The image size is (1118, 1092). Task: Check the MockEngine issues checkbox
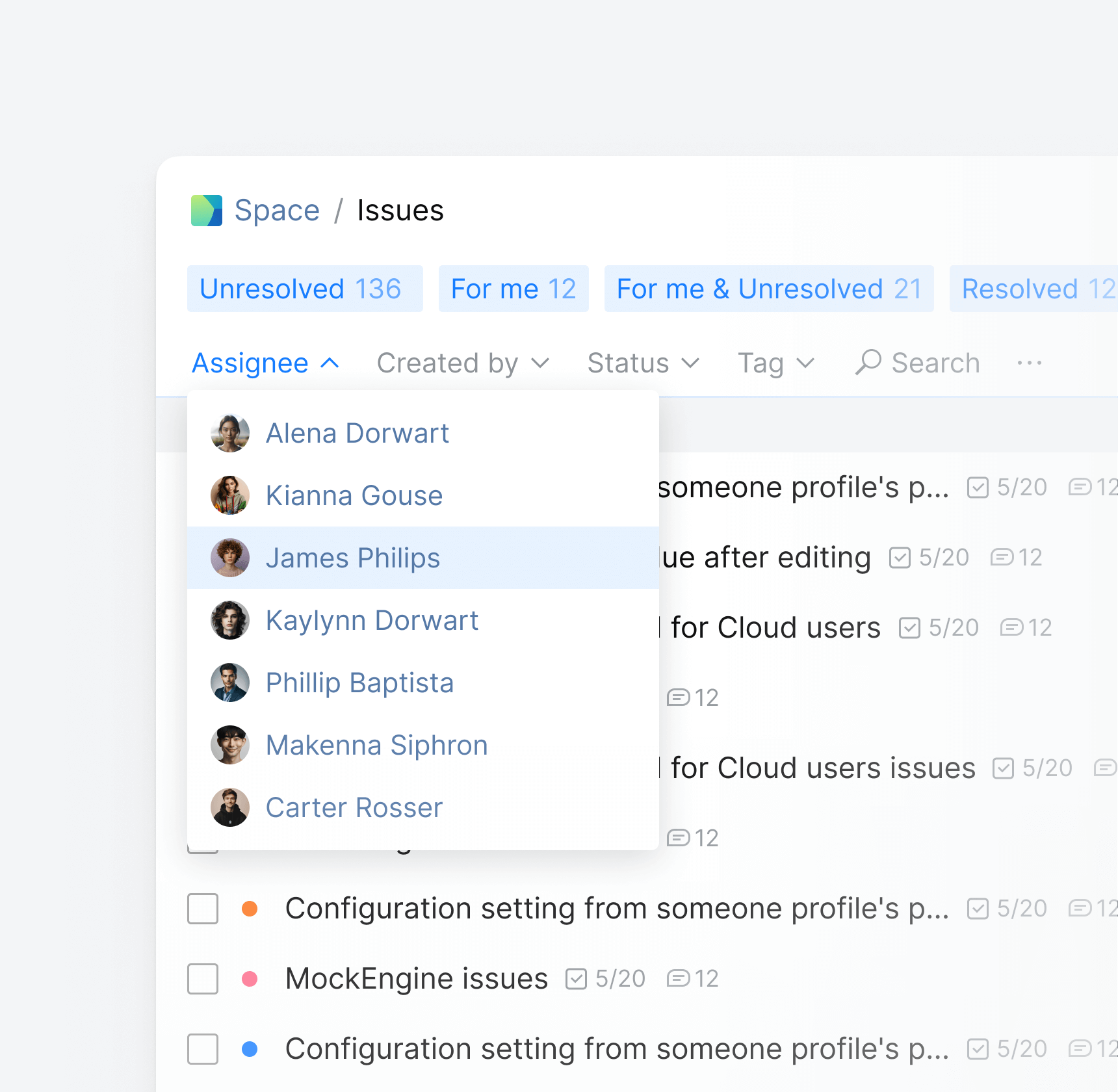pyautogui.click(x=203, y=978)
